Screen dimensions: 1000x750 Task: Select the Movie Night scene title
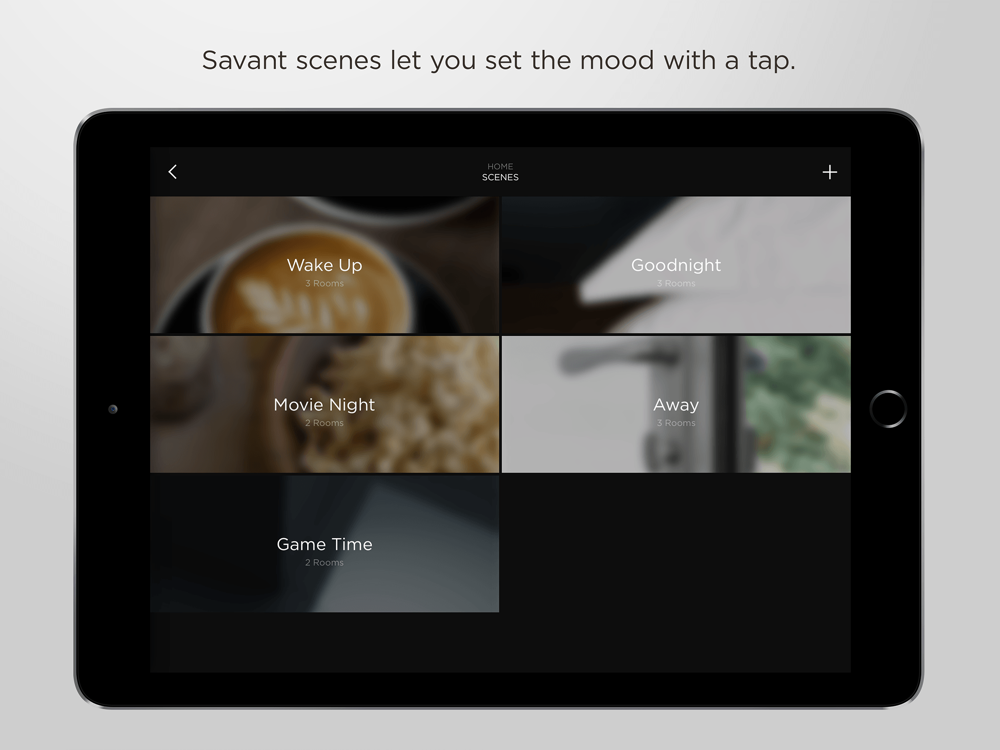(324, 404)
